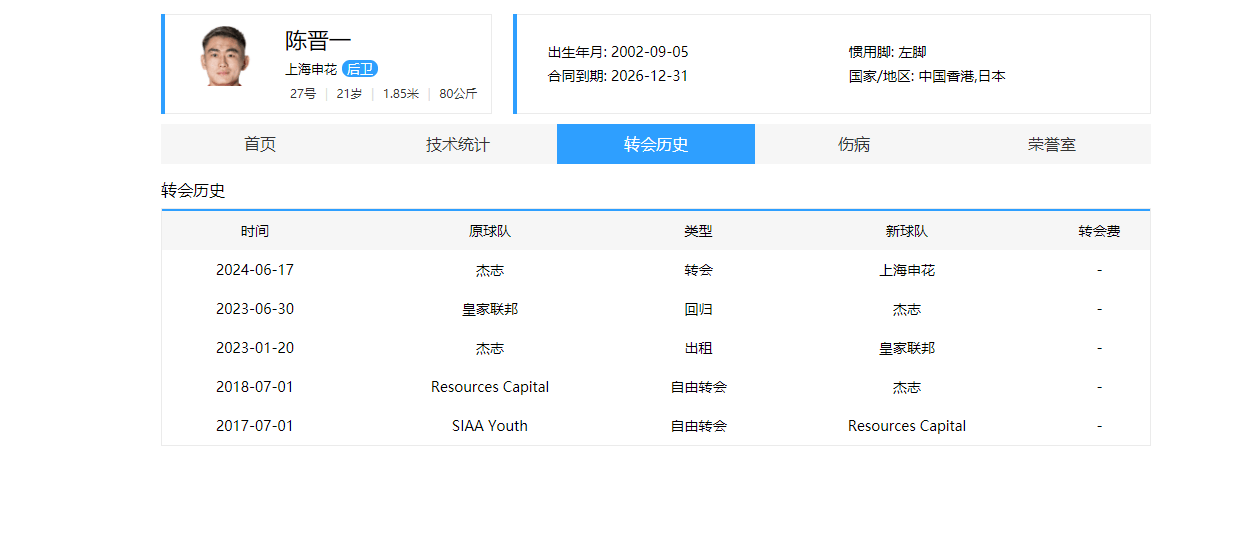
Task: Click the 类型 column header
Action: pyautogui.click(x=698, y=231)
